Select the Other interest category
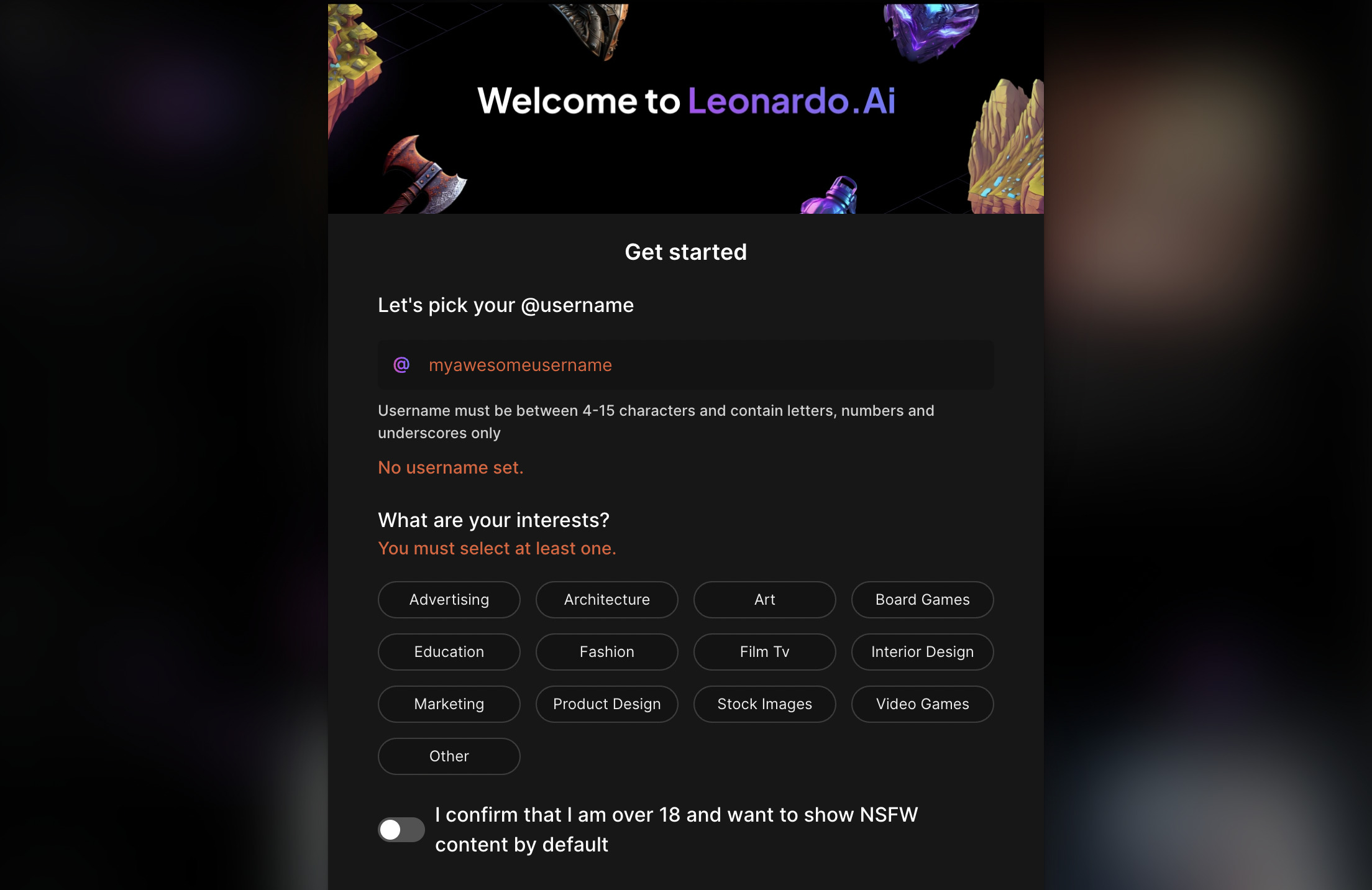Image resolution: width=1372 pixels, height=890 pixels. (x=449, y=756)
